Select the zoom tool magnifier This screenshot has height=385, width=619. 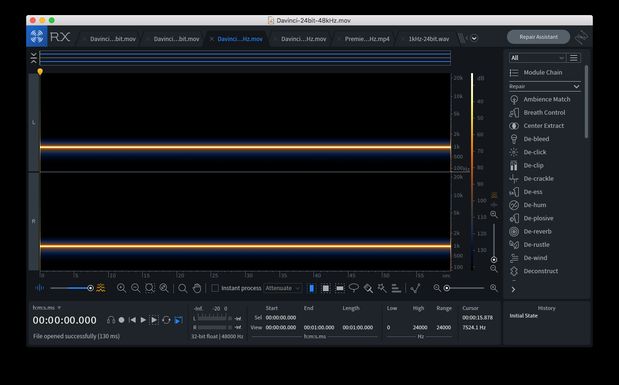point(182,288)
